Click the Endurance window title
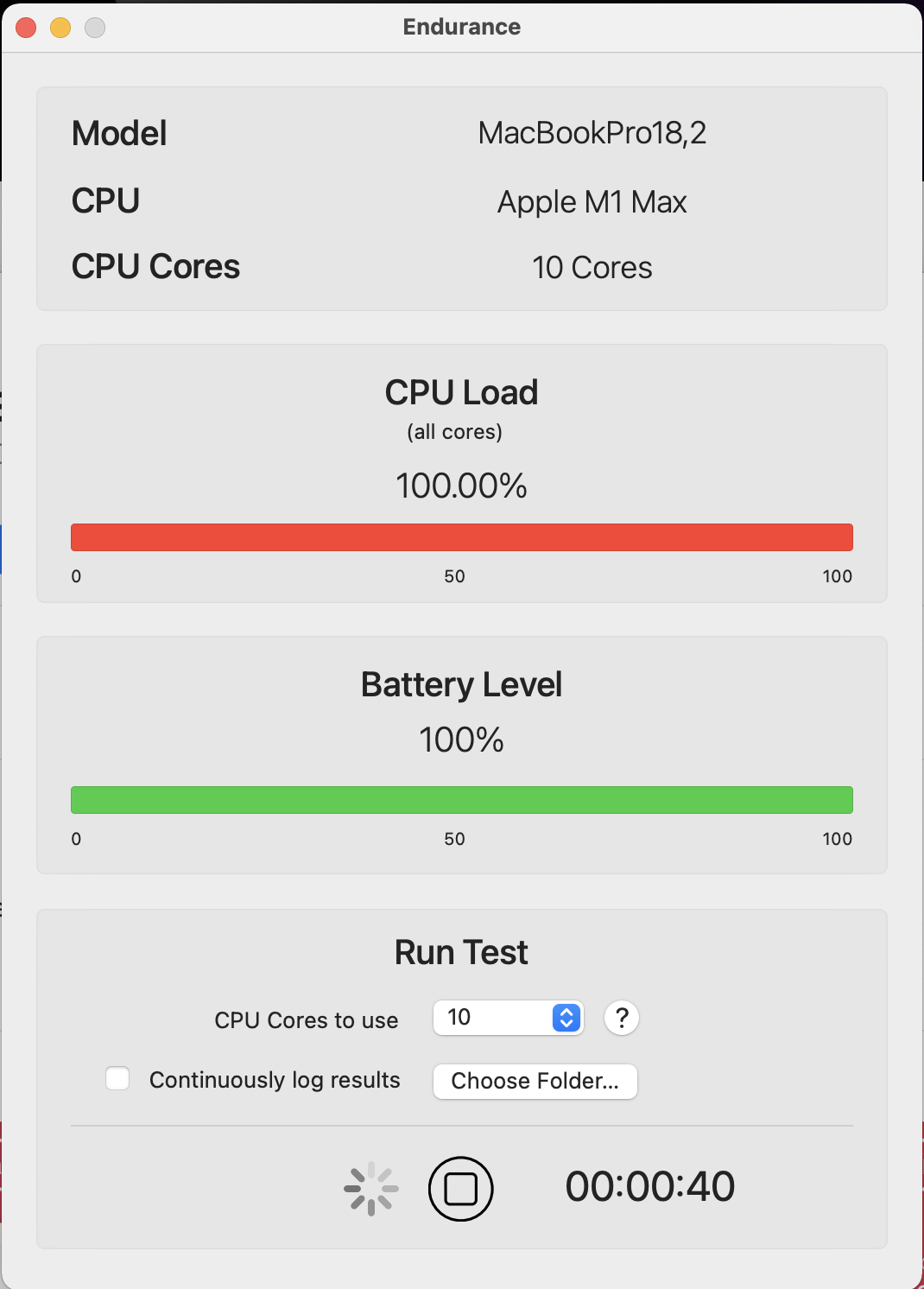Image resolution: width=924 pixels, height=1289 pixels. pyautogui.click(x=462, y=27)
